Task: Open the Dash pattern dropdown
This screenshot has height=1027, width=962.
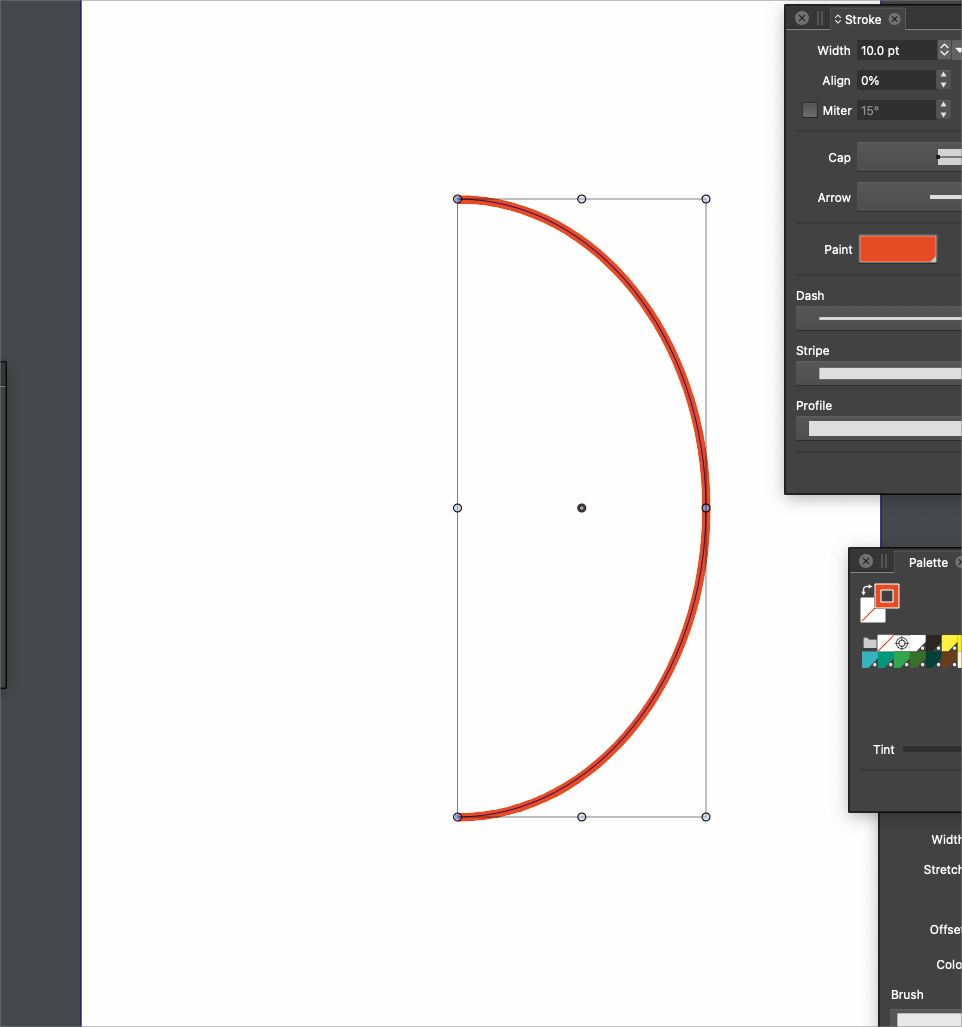Action: tap(880, 318)
